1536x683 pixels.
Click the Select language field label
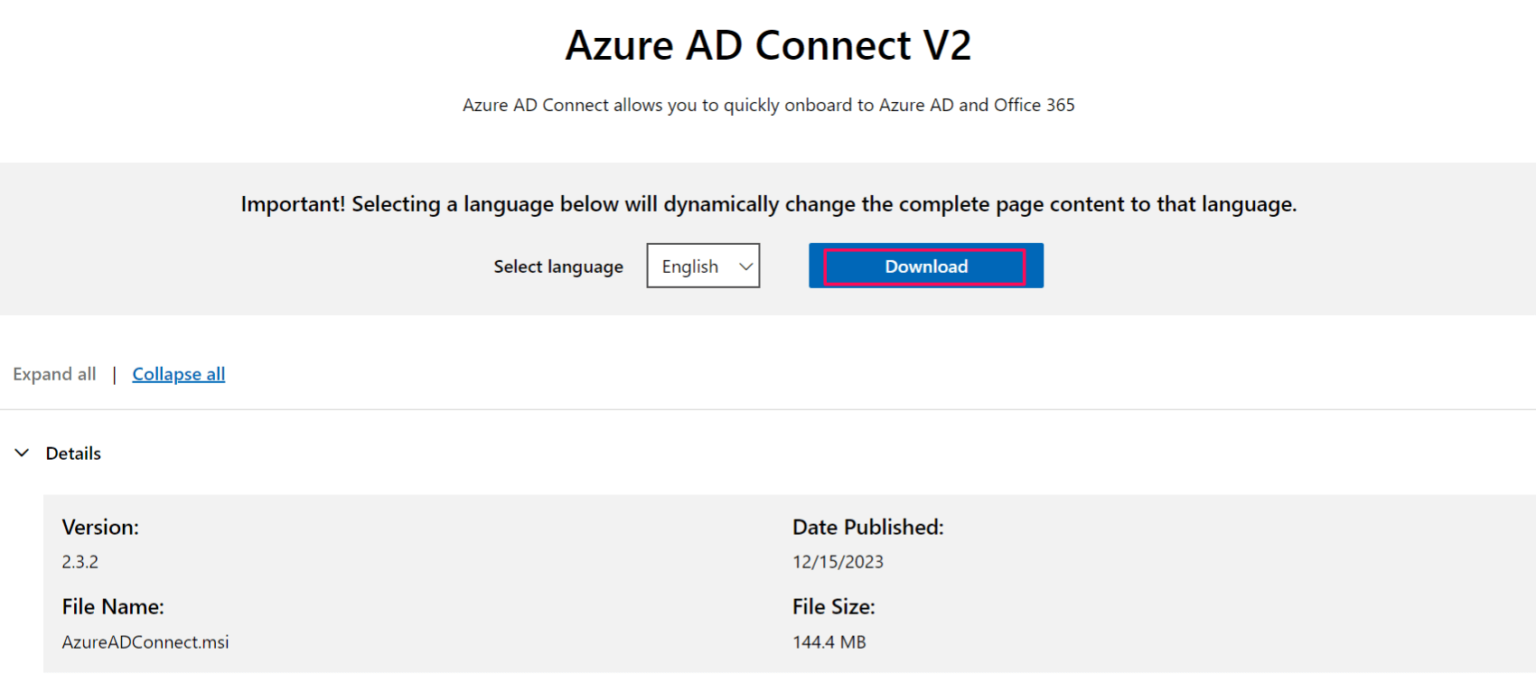tap(558, 266)
